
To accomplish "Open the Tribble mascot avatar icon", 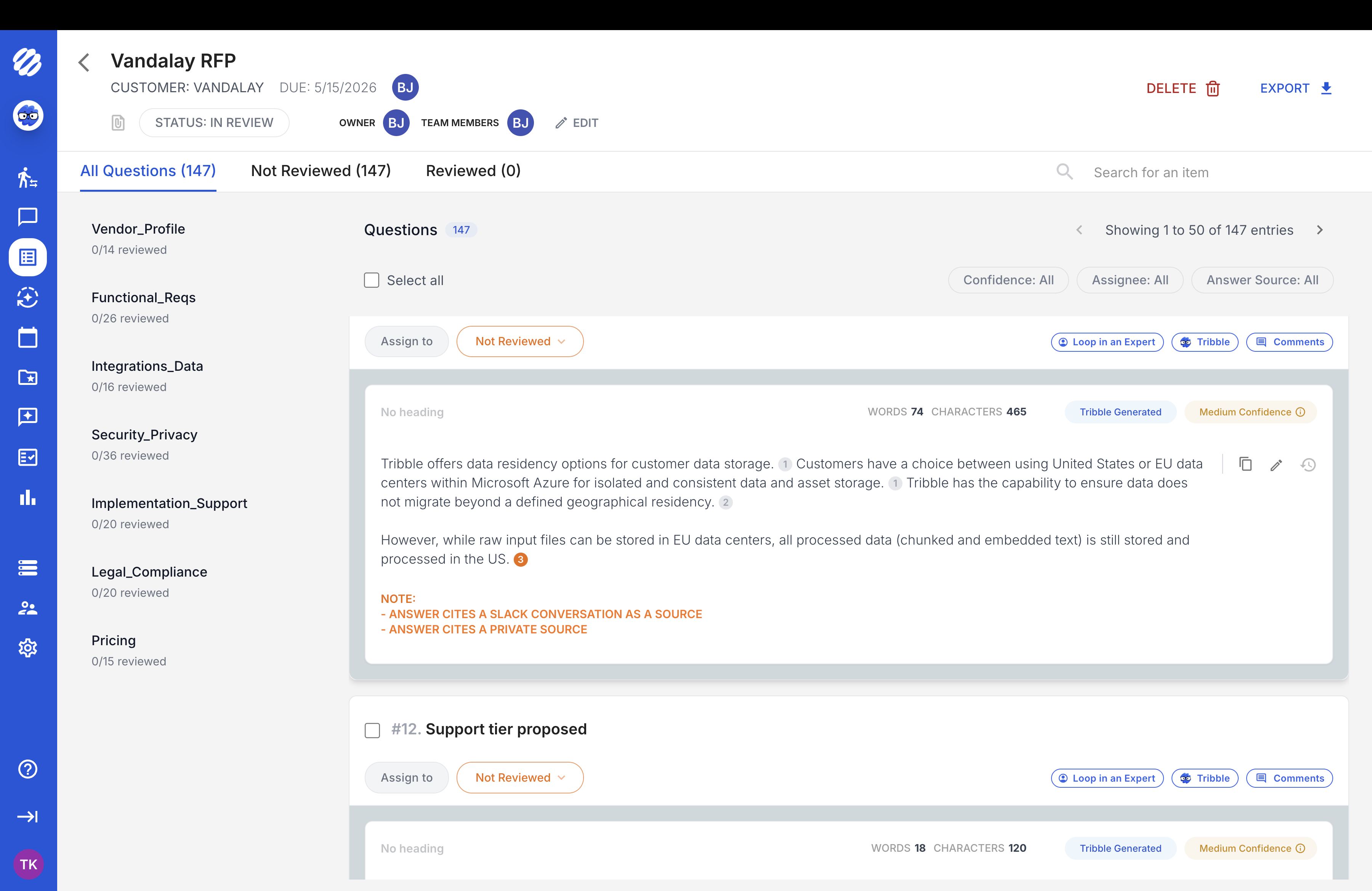I will click(28, 116).
